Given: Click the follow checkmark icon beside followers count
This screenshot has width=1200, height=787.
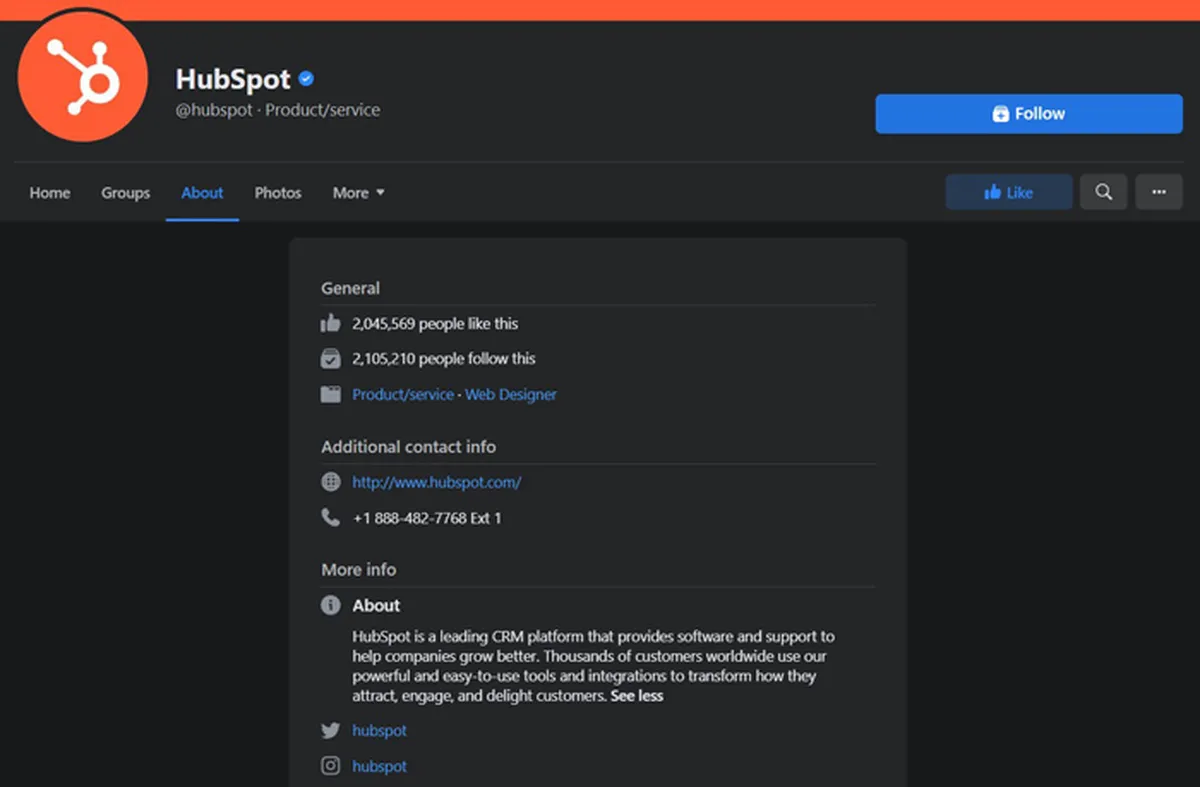Looking at the screenshot, I should point(331,358).
